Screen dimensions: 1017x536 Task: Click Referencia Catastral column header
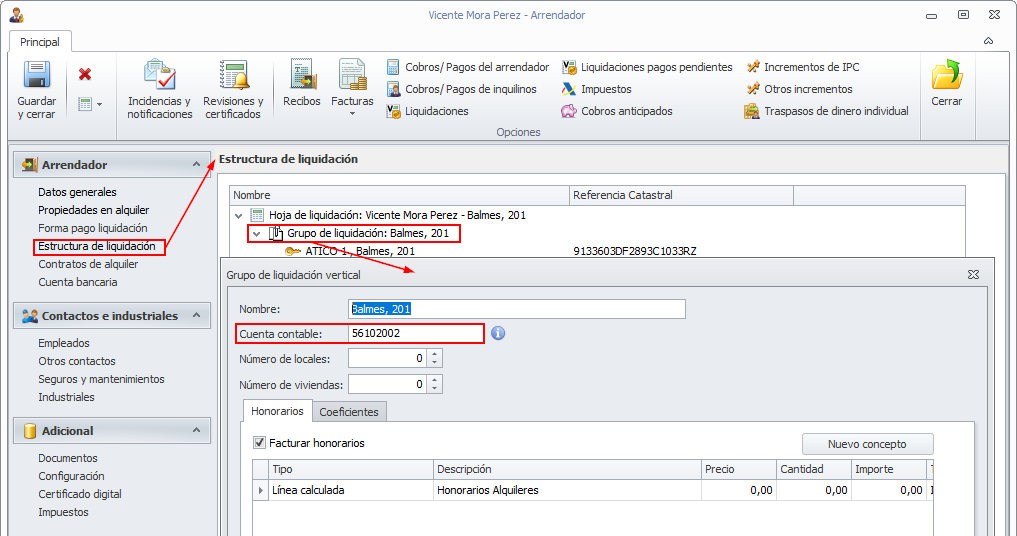click(x=682, y=195)
